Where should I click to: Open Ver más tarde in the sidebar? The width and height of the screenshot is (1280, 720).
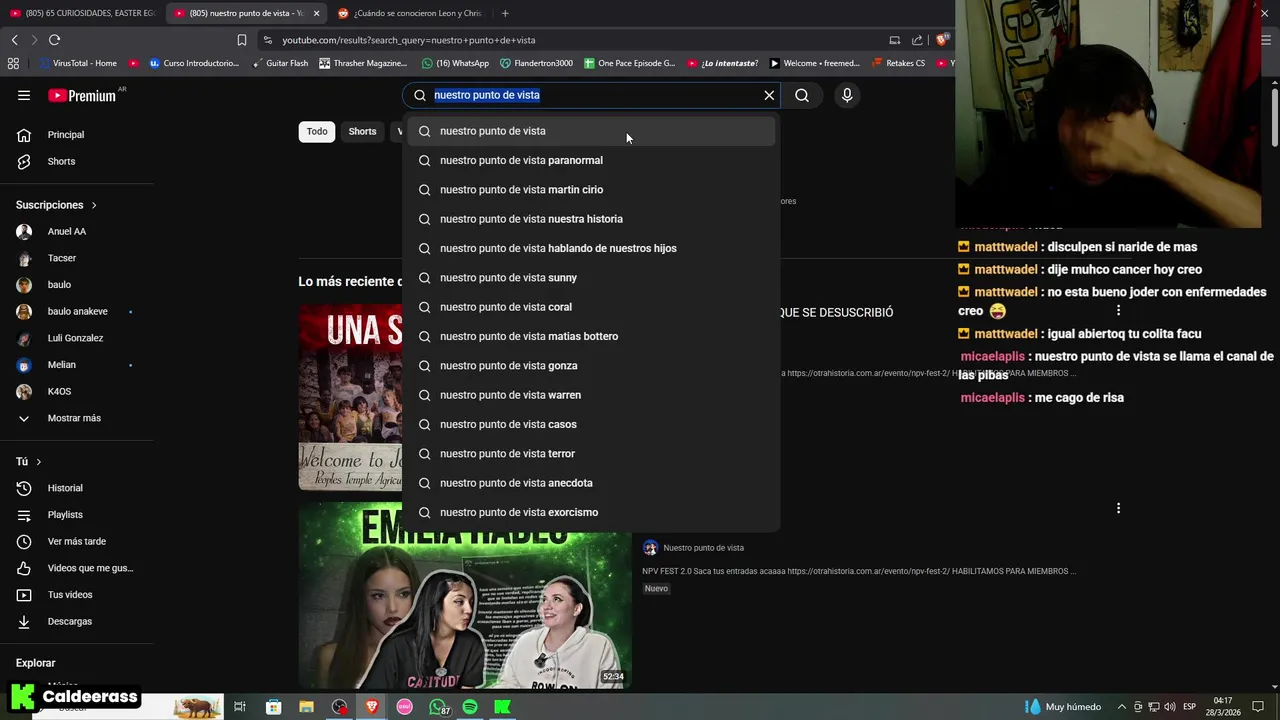[x=77, y=541]
